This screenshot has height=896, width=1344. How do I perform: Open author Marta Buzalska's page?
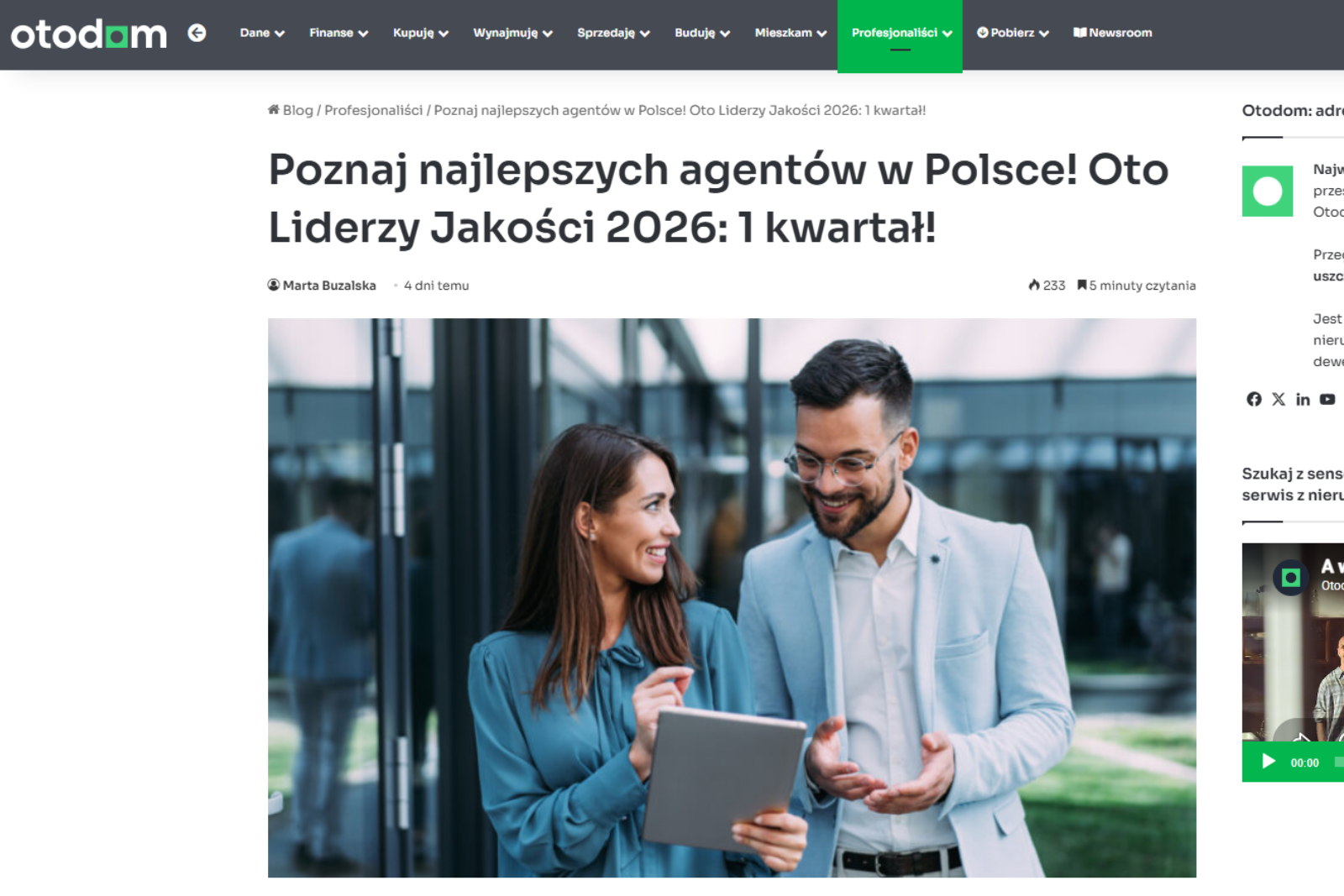tap(328, 286)
